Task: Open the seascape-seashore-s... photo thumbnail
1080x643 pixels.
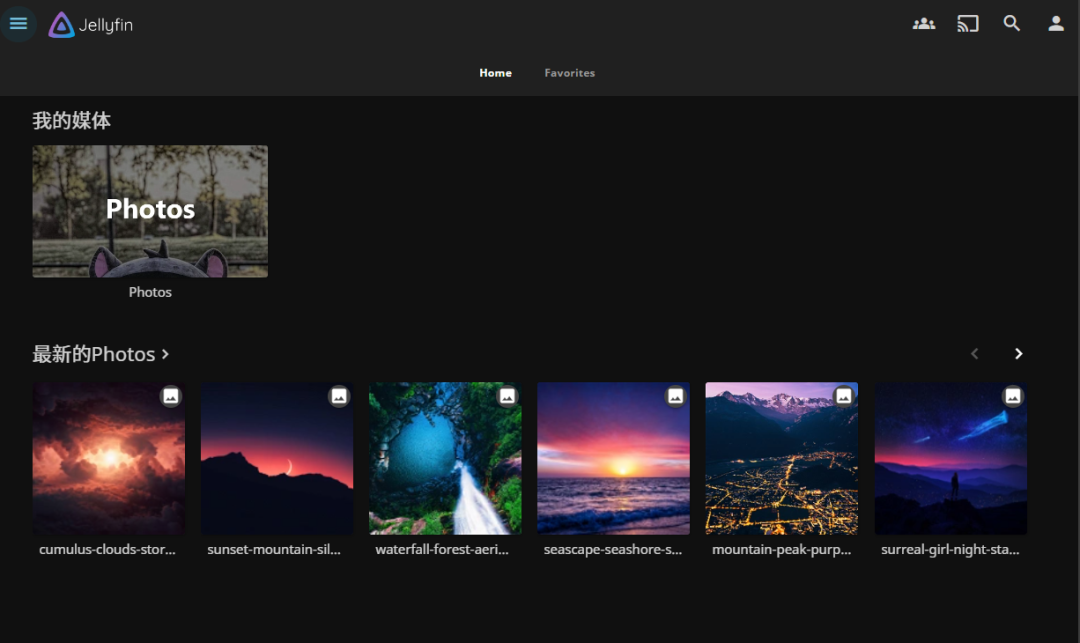Action: click(x=613, y=458)
